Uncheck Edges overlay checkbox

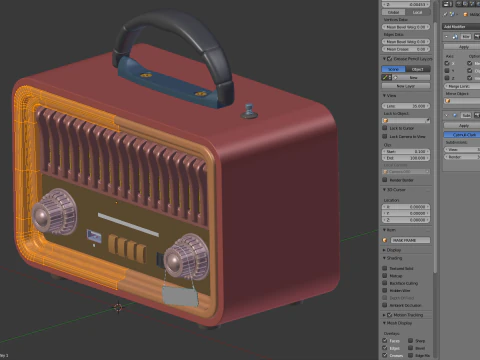(385, 348)
